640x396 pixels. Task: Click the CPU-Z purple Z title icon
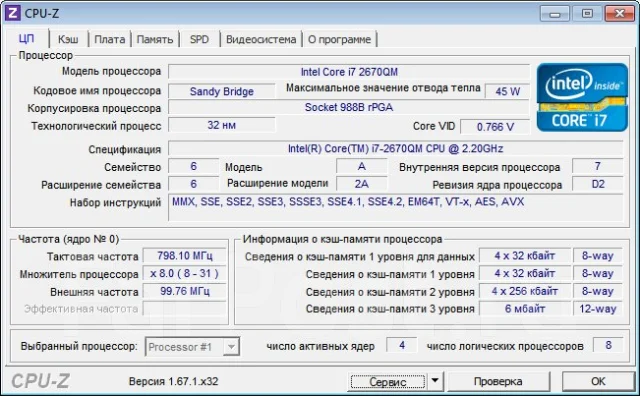[13, 13]
